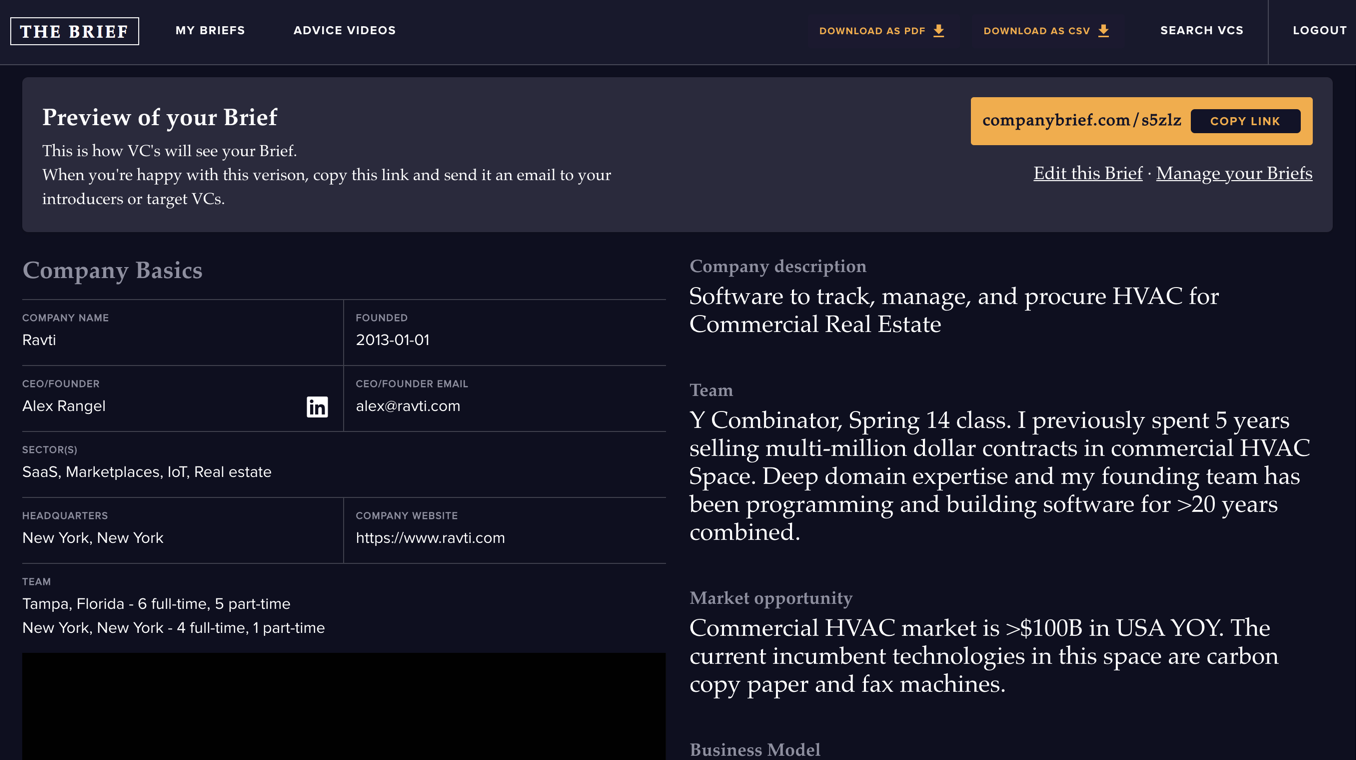
Task: Click the Team heading in right column
Action: pos(711,390)
